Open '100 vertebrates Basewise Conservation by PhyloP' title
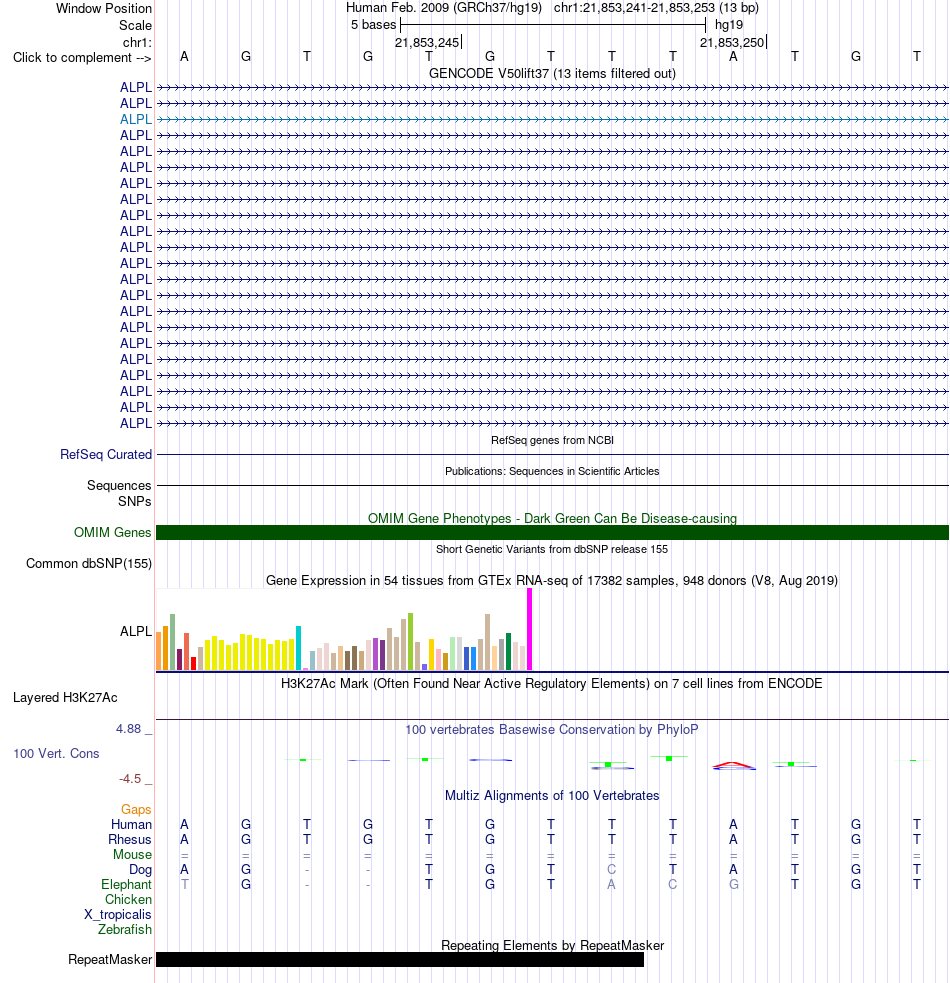 [x=552, y=730]
